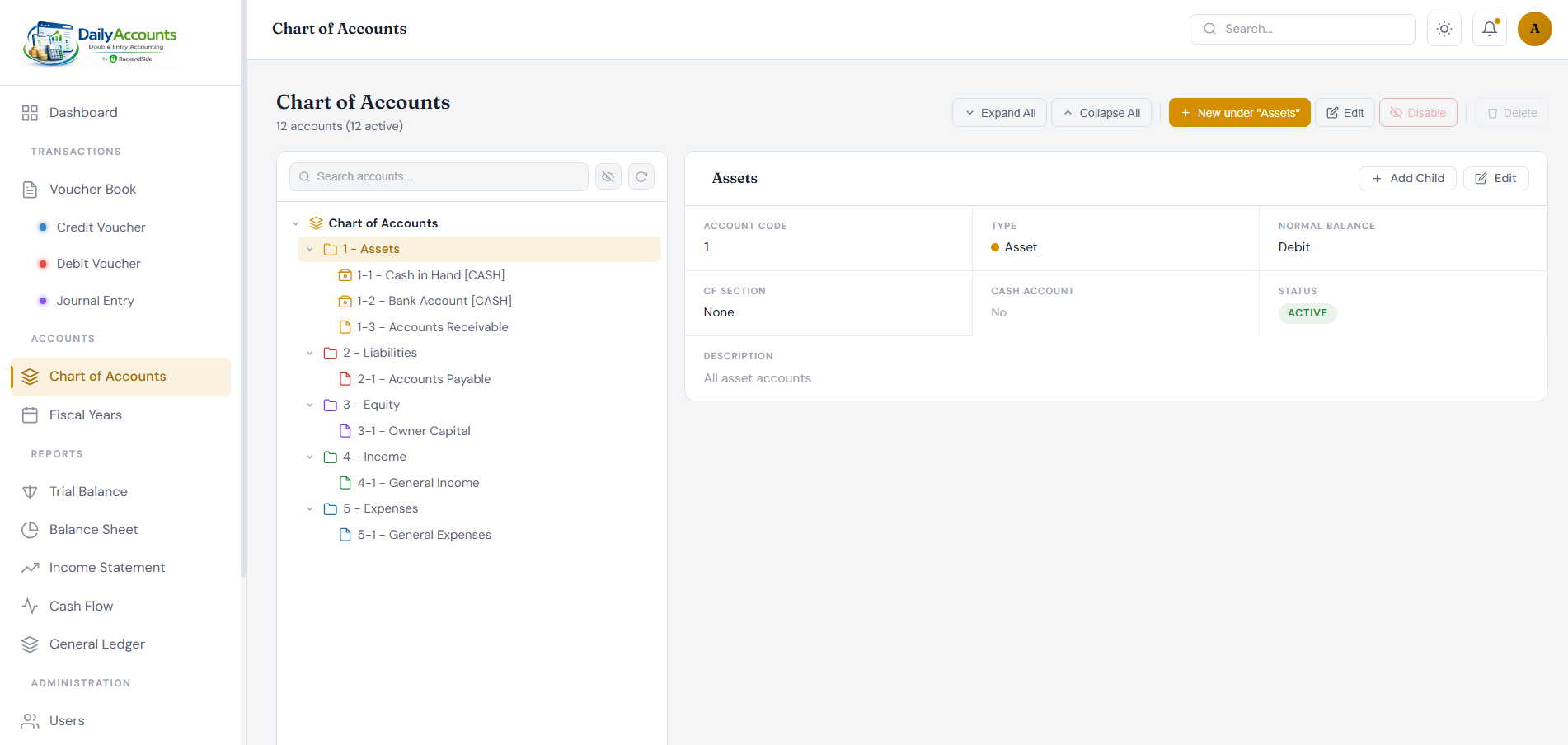
Task: Open the Fiscal Years section
Action: coord(84,415)
